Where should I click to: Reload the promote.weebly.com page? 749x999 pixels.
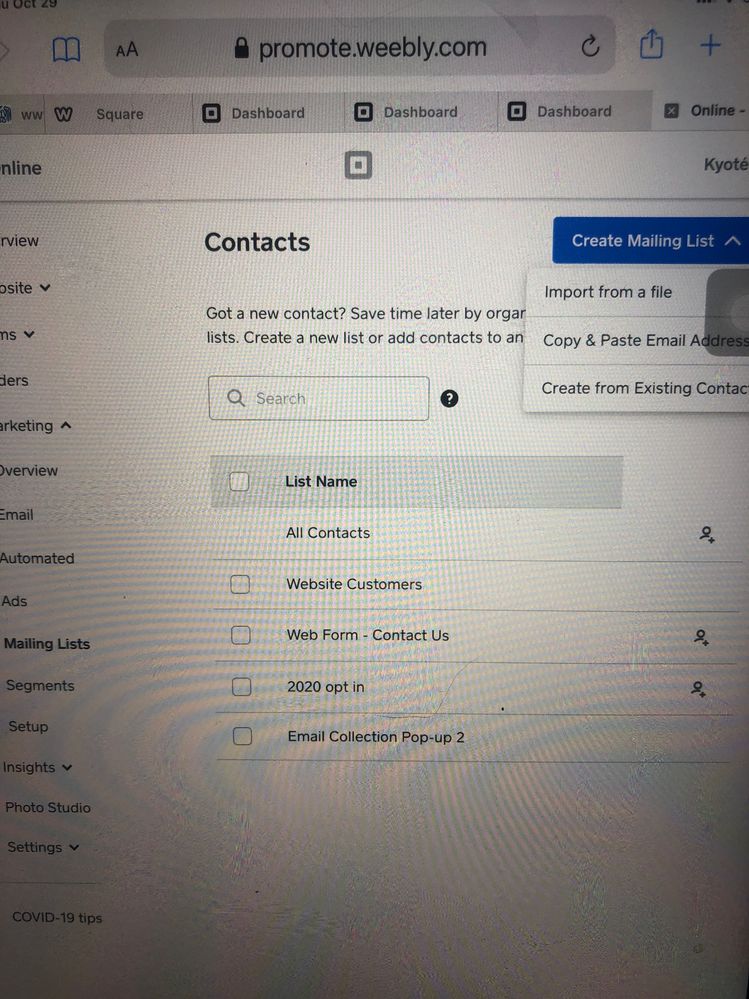[x=590, y=46]
